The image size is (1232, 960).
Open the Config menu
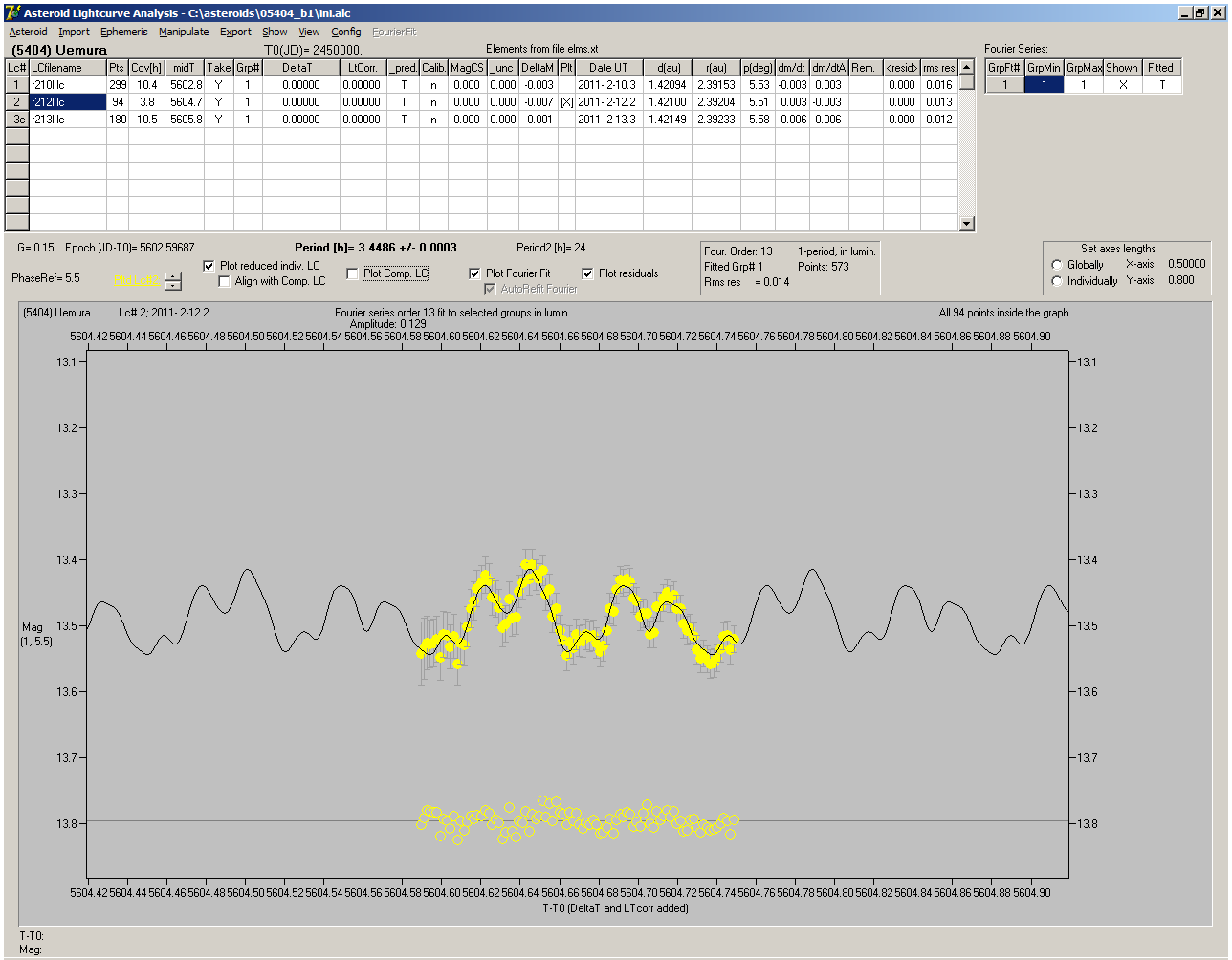345,32
